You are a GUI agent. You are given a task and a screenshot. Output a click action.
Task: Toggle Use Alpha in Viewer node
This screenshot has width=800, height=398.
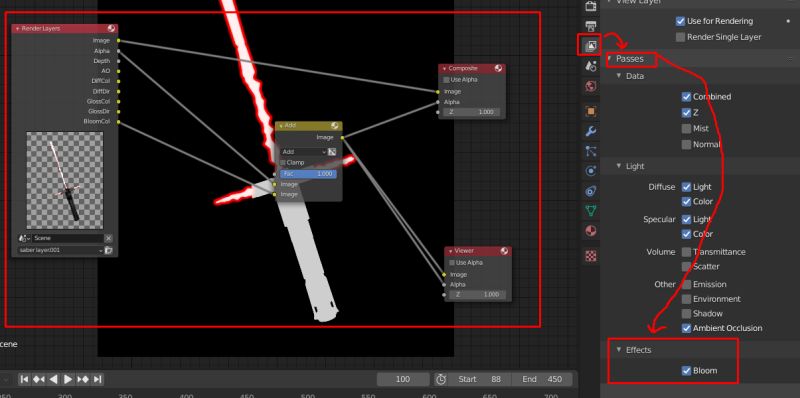452,262
